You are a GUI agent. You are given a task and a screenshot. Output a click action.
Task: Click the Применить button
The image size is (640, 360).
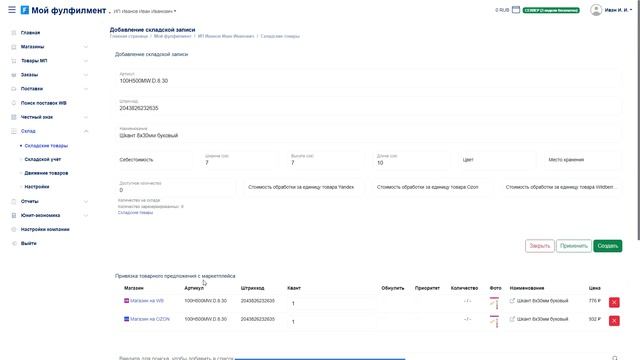[x=573, y=246]
